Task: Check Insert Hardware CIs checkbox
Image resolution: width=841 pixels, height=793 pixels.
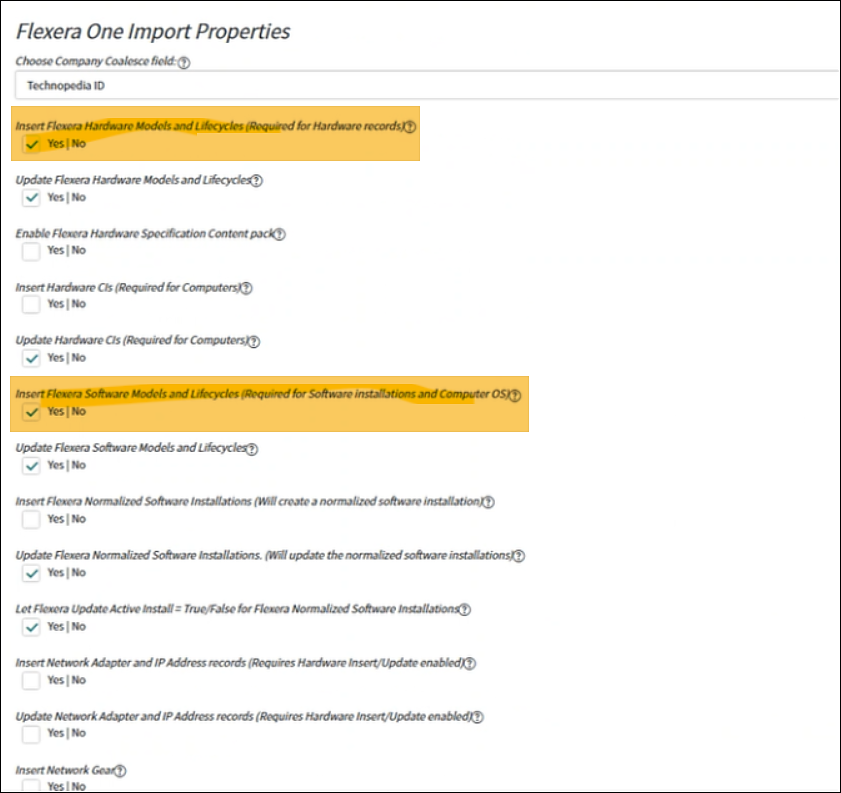Action: click(31, 305)
